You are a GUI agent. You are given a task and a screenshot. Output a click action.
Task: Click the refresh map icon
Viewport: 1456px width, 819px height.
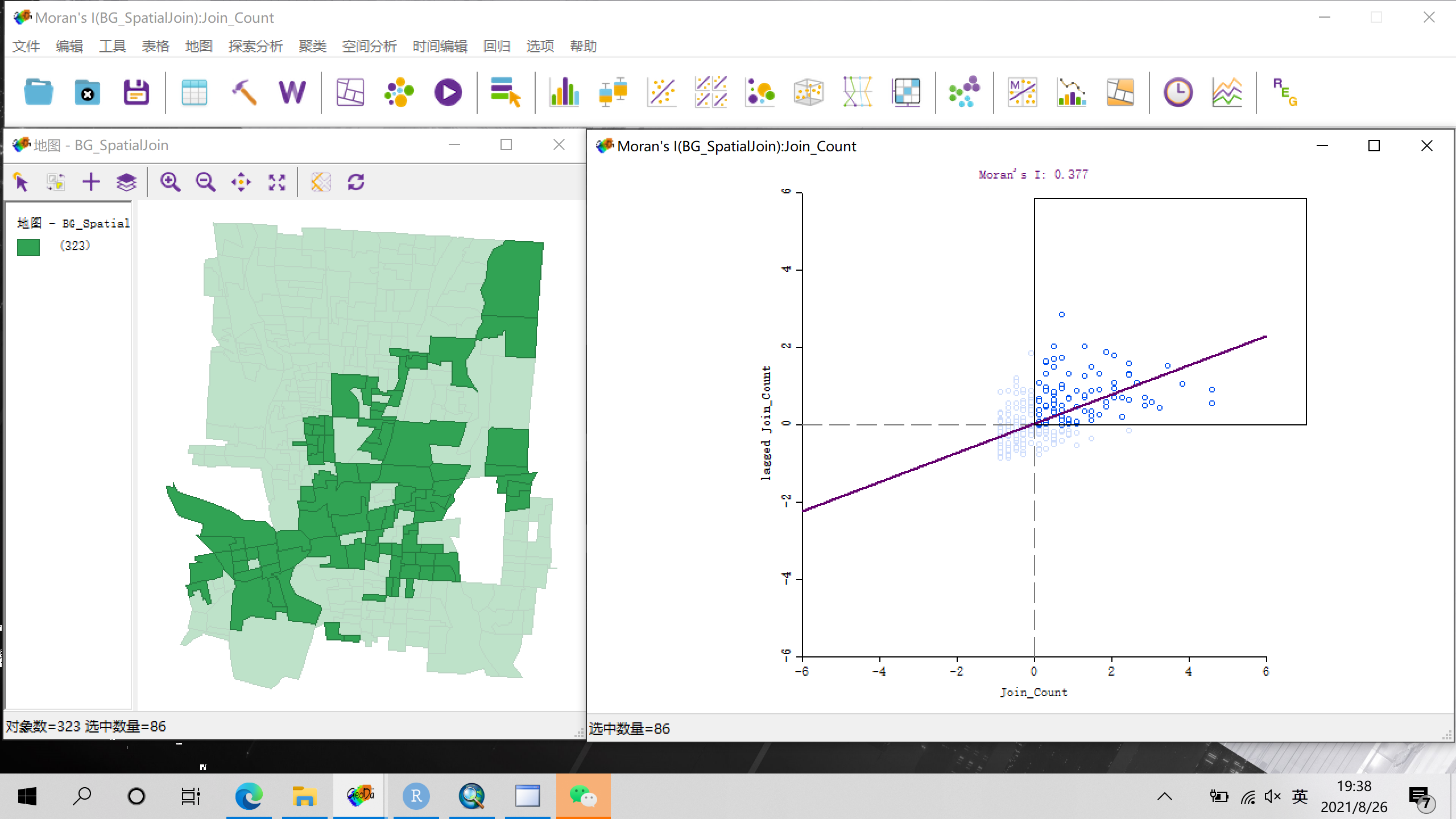click(x=356, y=183)
